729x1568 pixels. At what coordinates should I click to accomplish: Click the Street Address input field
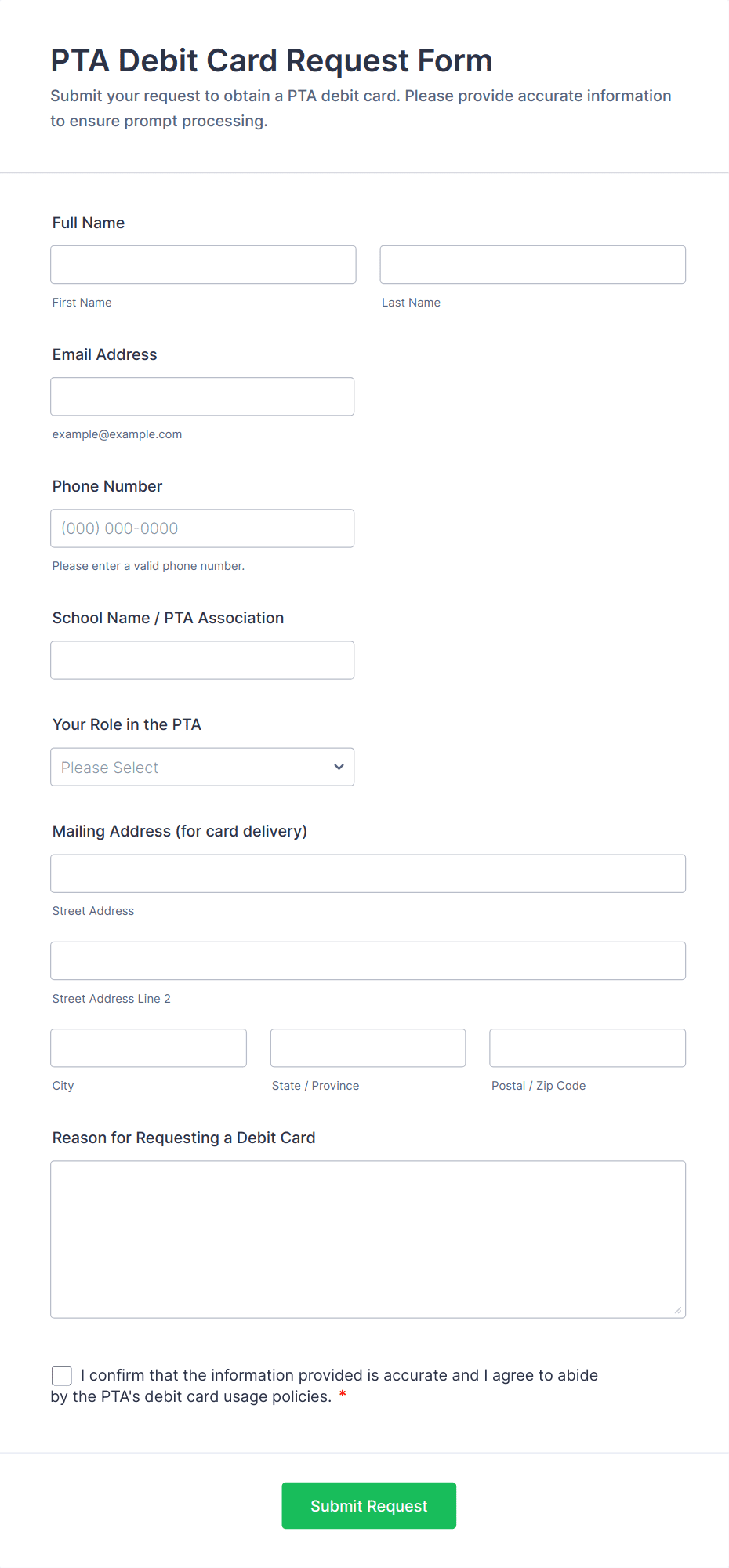(x=368, y=873)
